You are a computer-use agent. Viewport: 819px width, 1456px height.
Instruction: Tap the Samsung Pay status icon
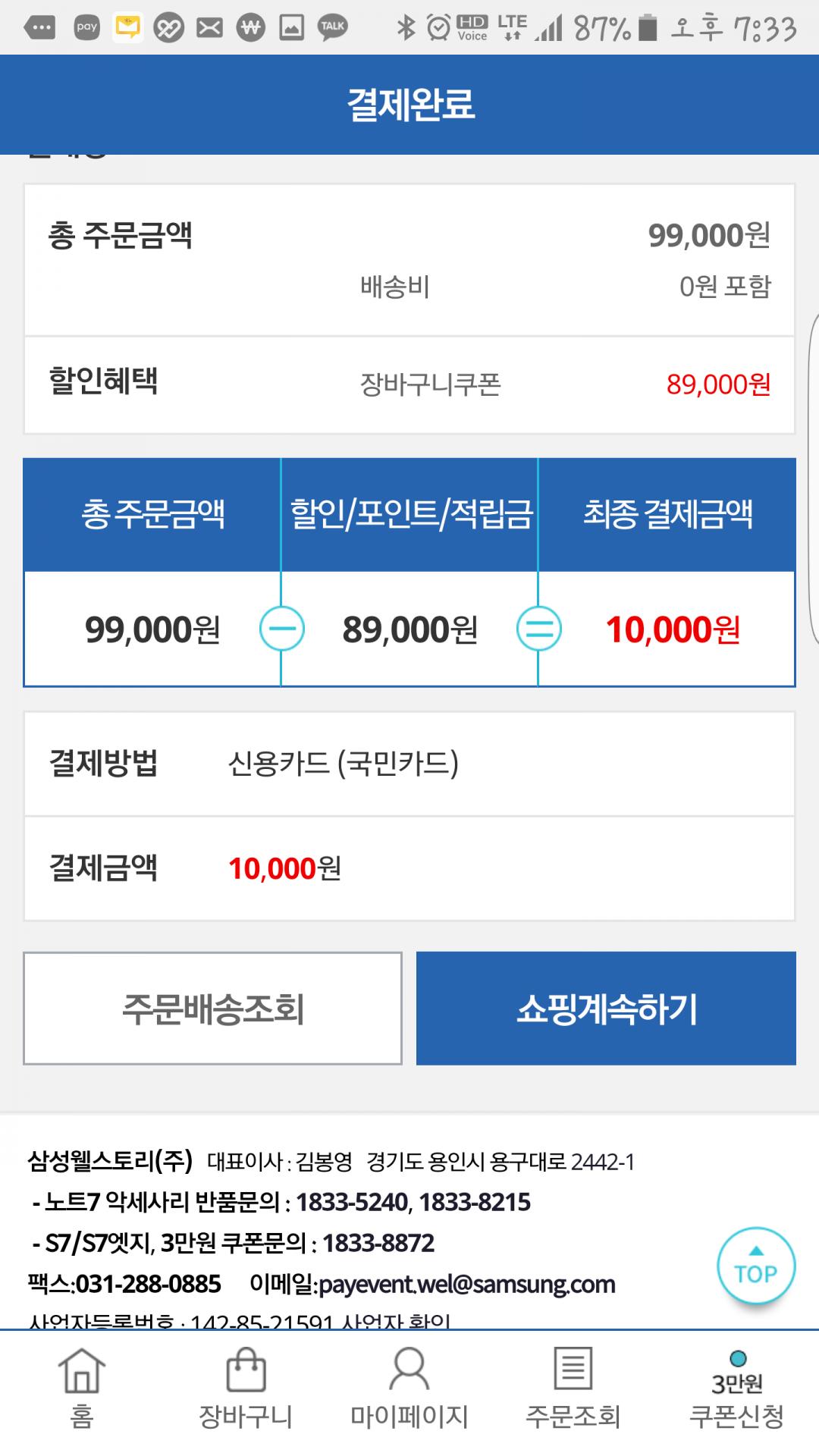[x=87, y=28]
